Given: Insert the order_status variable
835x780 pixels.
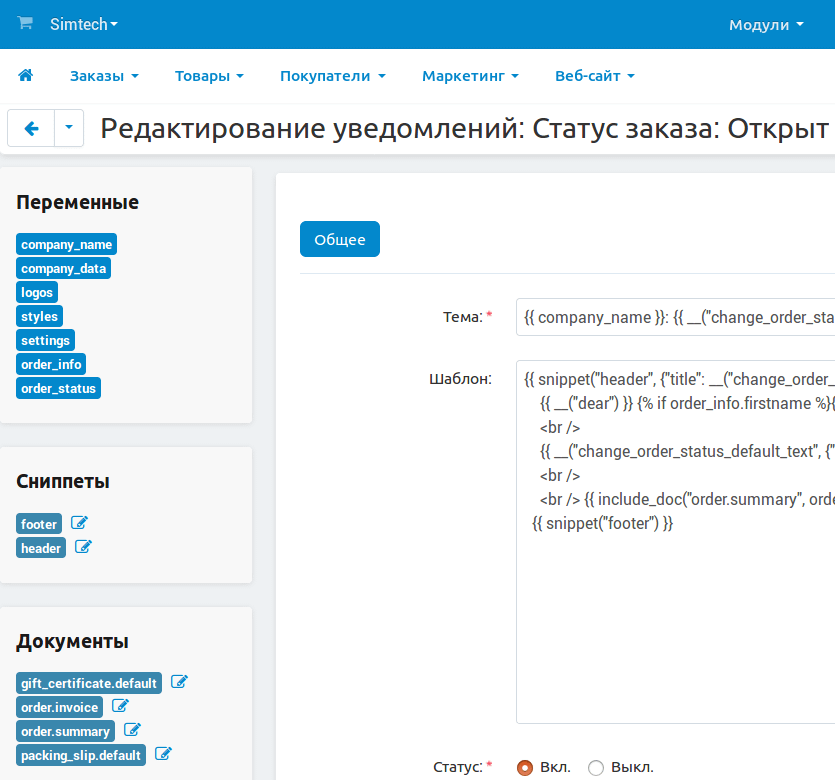Looking at the screenshot, I should tap(58, 387).
